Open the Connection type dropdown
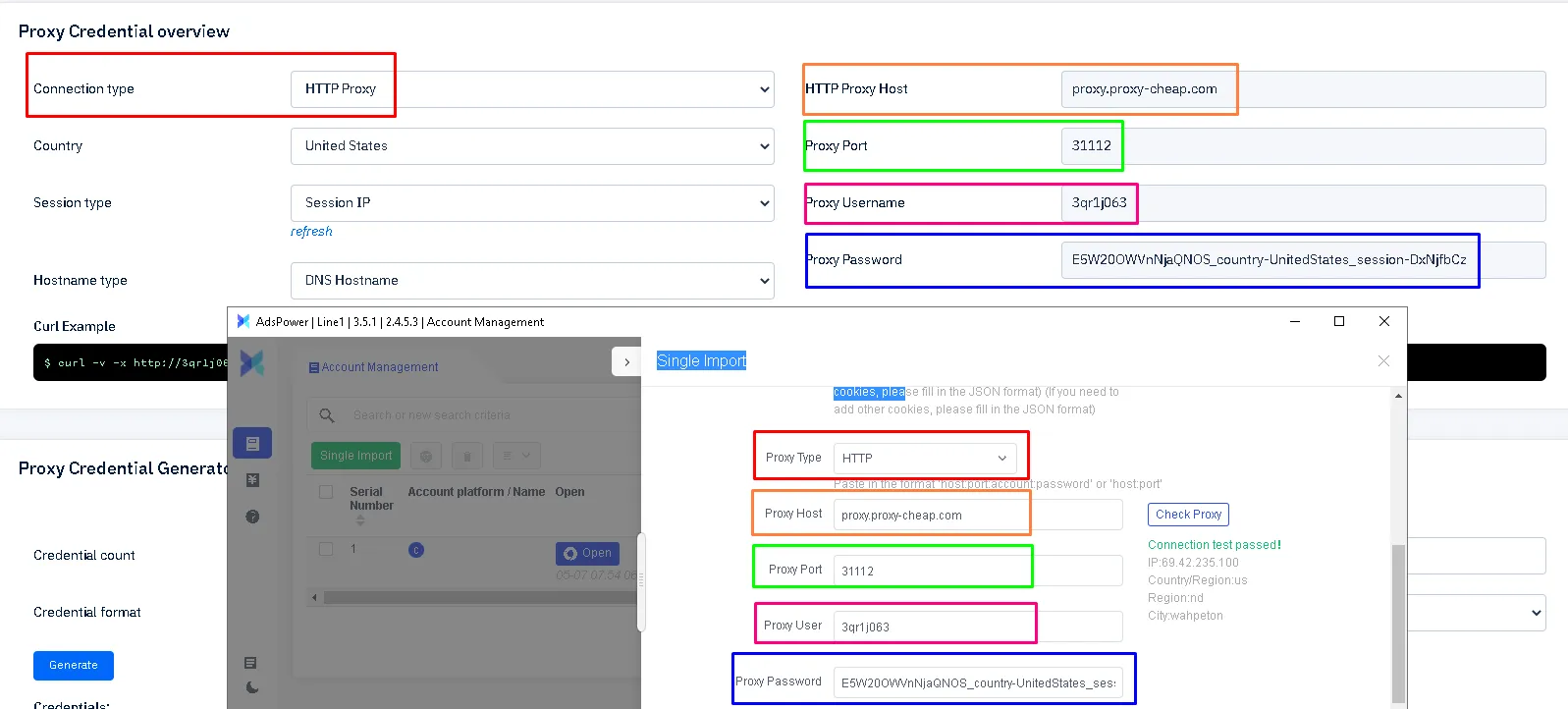Image resolution: width=1568 pixels, height=709 pixels. [x=532, y=89]
